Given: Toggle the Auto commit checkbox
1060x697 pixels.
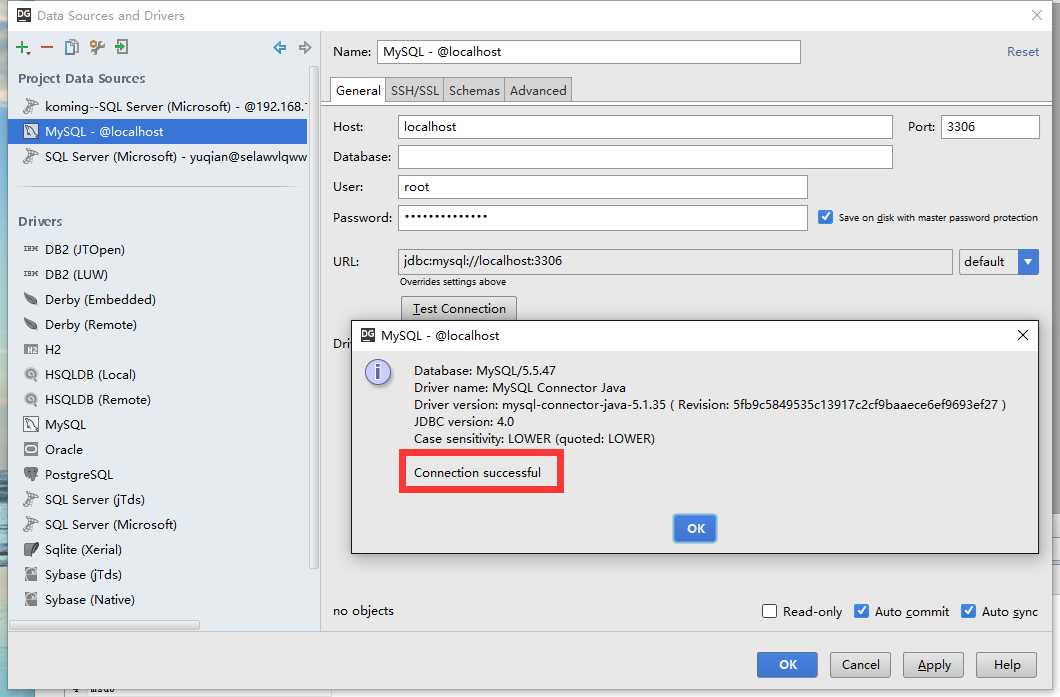Looking at the screenshot, I should pyautogui.click(x=861, y=611).
